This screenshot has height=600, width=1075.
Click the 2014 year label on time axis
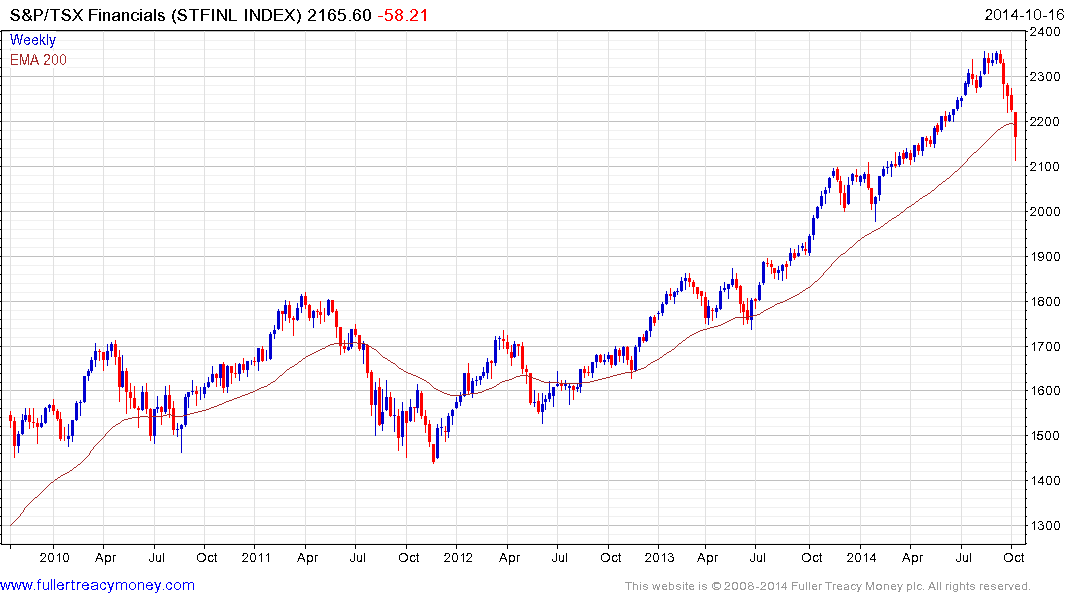point(860,557)
